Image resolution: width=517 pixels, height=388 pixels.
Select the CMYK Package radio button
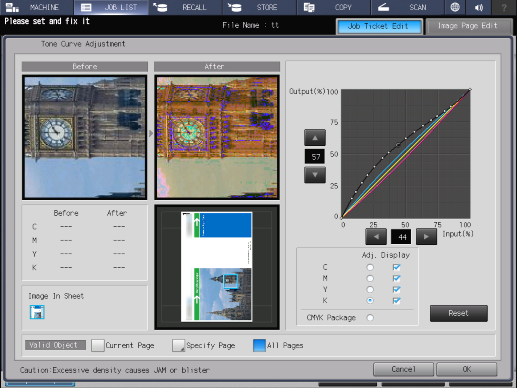370,318
